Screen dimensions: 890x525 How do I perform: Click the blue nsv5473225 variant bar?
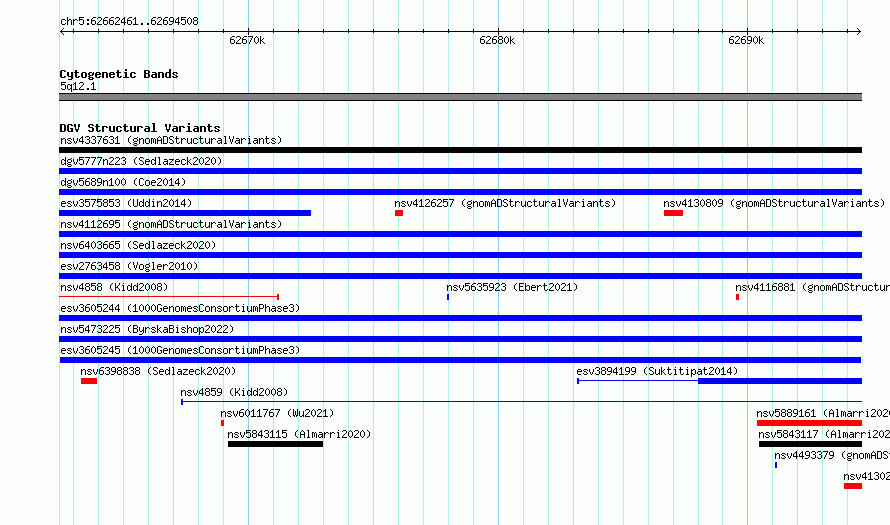(460, 339)
